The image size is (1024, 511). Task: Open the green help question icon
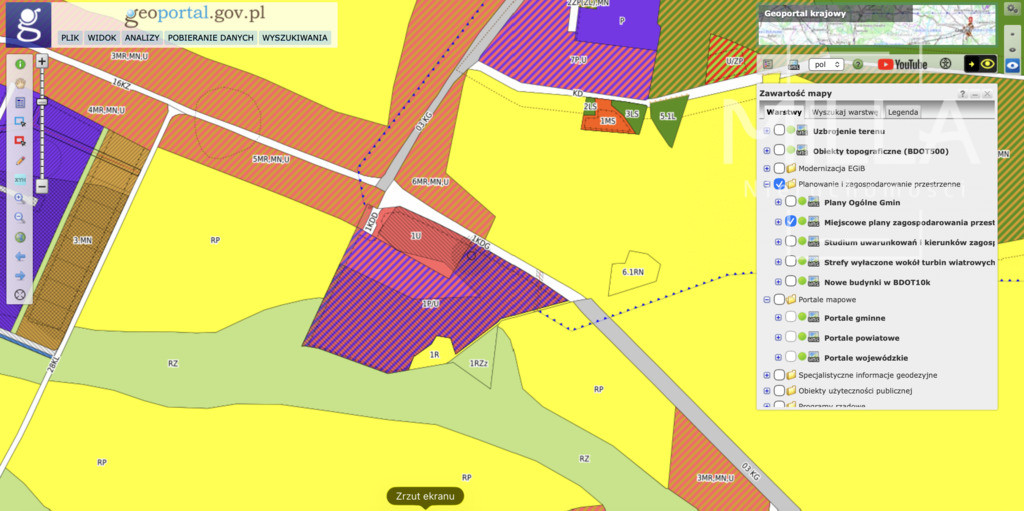(x=858, y=65)
